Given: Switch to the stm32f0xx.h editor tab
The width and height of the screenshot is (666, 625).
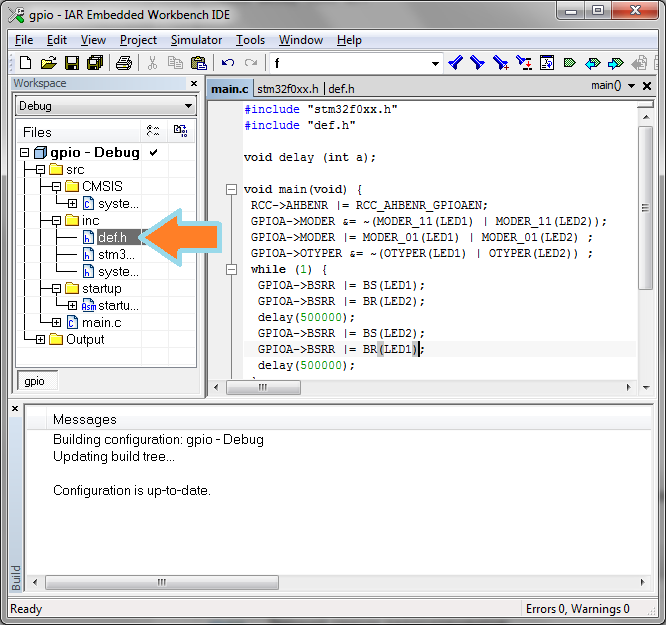Looking at the screenshot, I should [x=288, y=89].
